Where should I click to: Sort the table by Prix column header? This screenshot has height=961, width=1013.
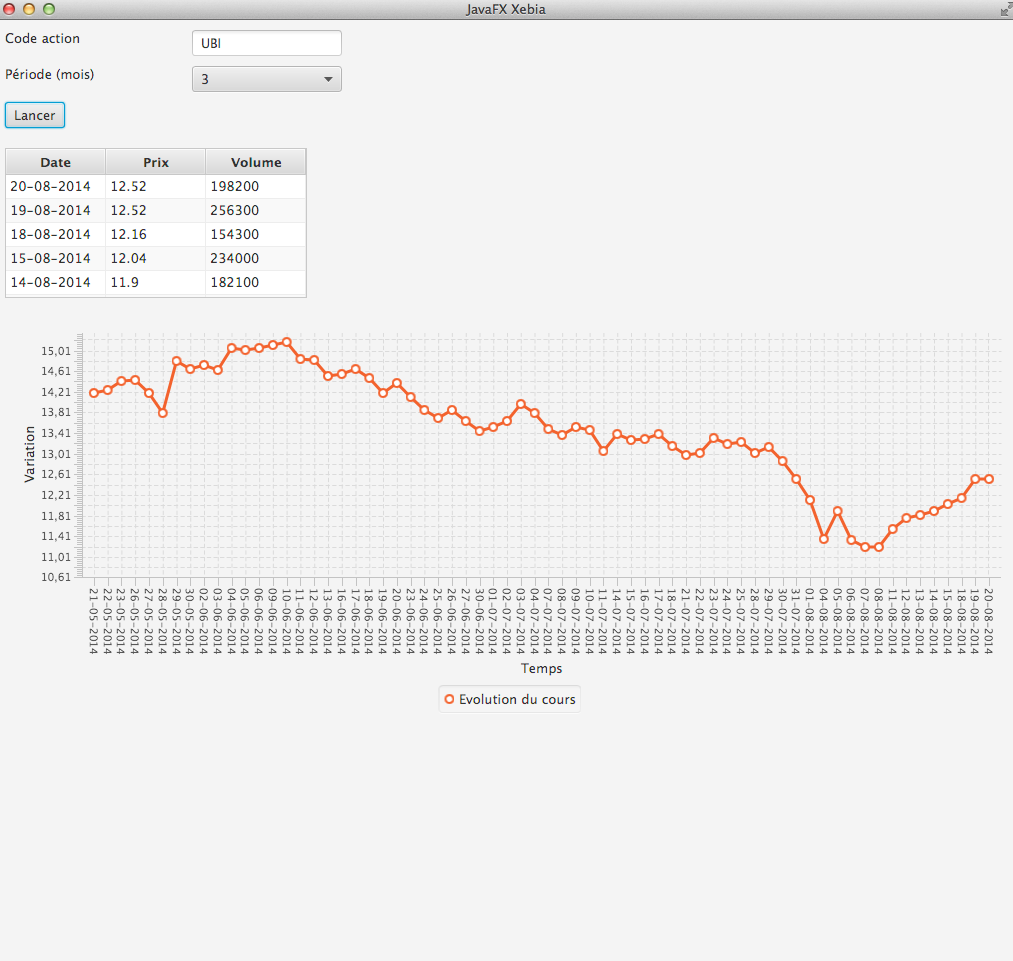pyautogui.click(x=155, y=162)
